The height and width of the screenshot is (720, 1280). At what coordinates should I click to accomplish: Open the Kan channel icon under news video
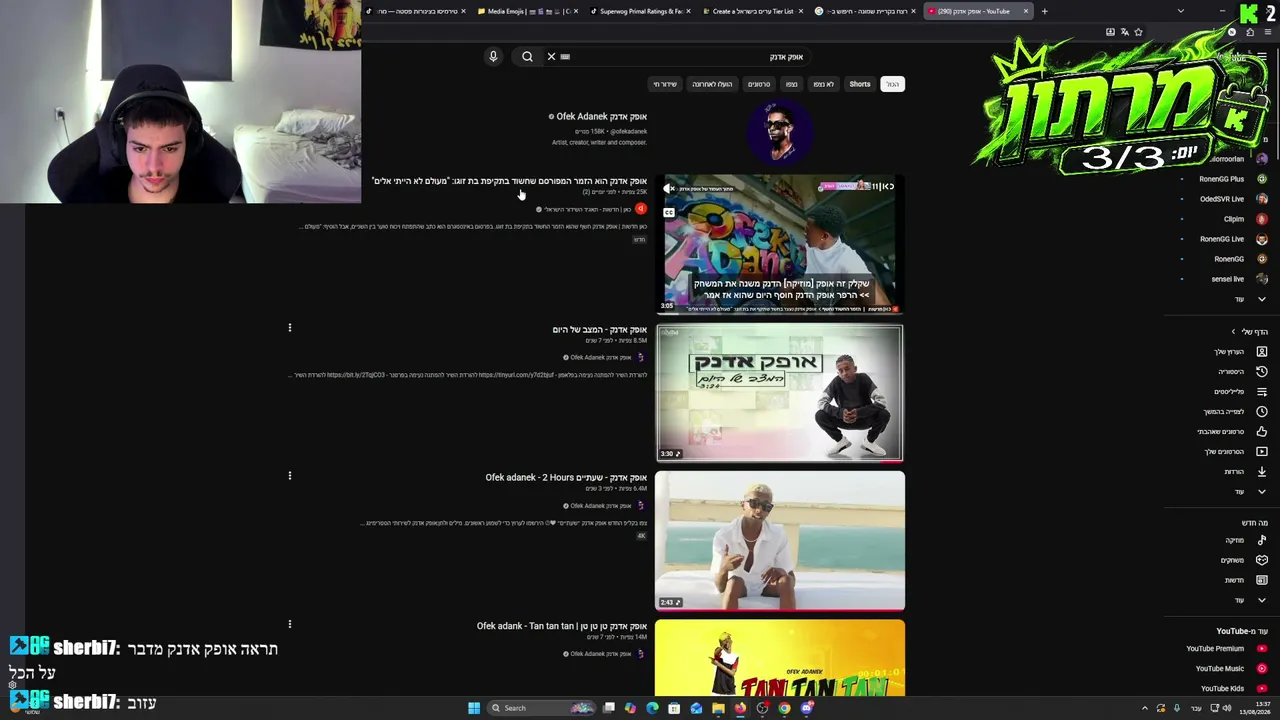641,209
